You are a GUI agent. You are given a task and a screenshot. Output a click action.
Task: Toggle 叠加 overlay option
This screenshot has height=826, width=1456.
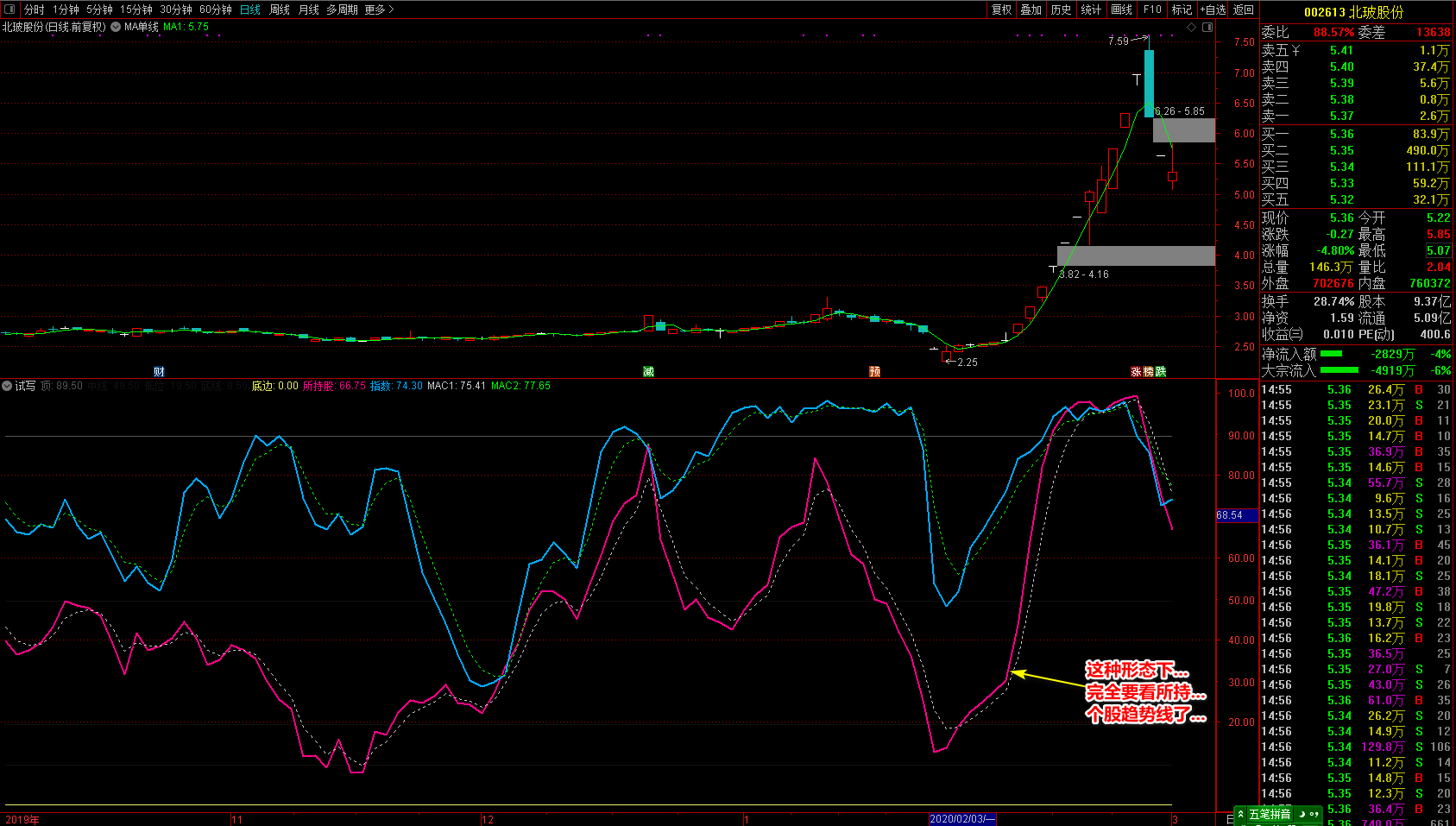(1031, 9)
